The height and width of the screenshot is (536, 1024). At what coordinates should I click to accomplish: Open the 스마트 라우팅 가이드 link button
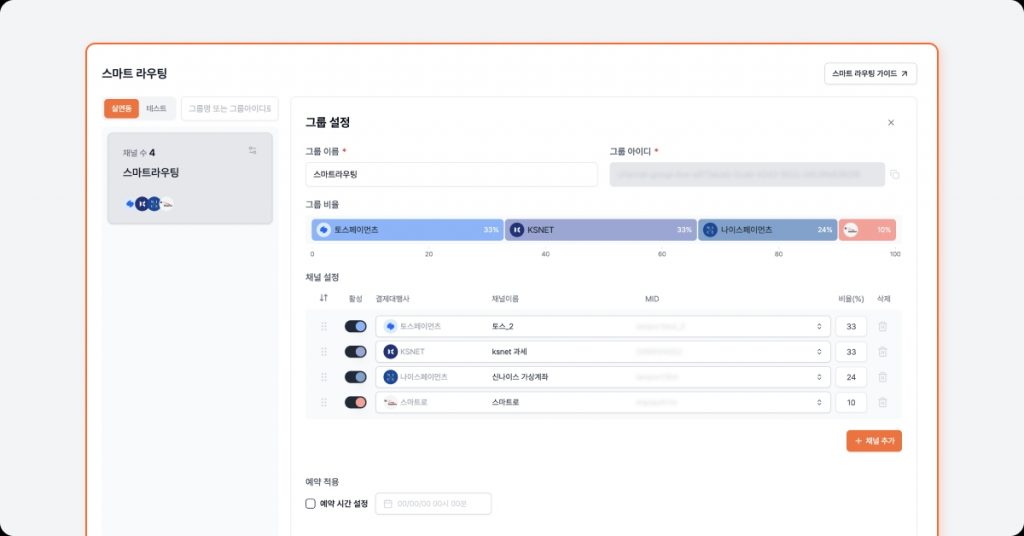(x=869, y=74)
